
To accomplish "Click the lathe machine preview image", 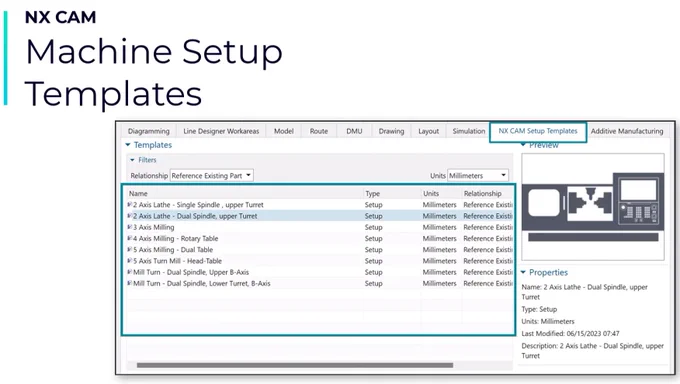I will 593,207.
